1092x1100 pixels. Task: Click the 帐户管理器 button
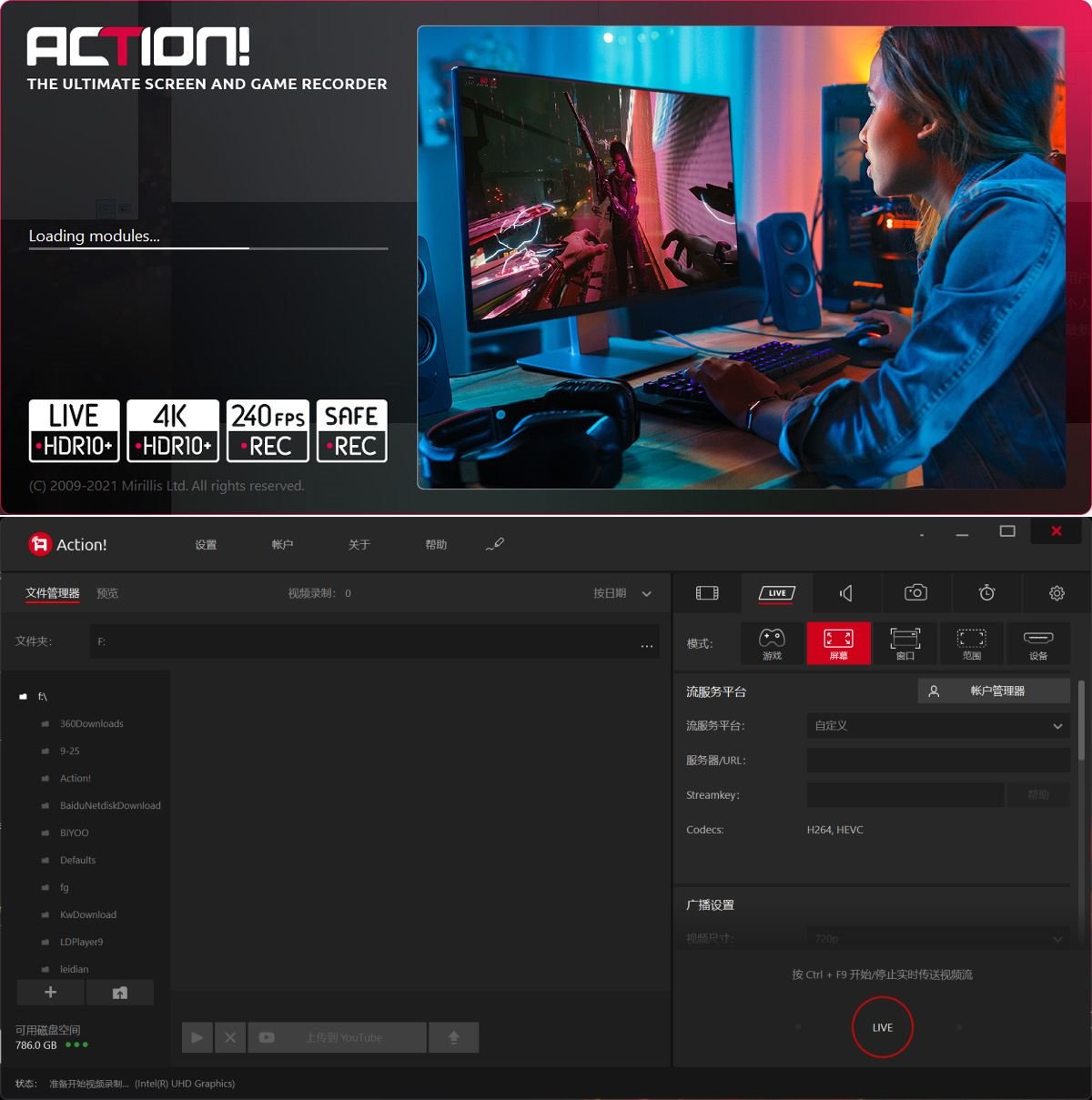tap(994, 691)
